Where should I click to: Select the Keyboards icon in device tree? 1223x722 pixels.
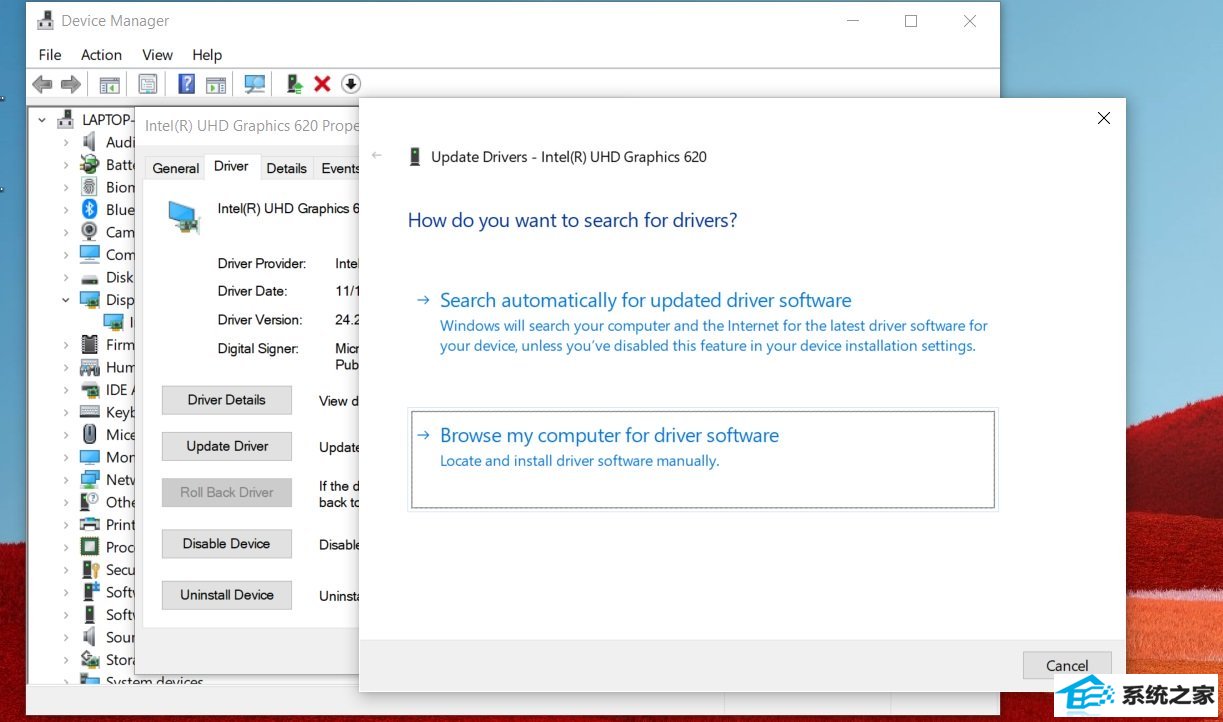tap(90, 412)
